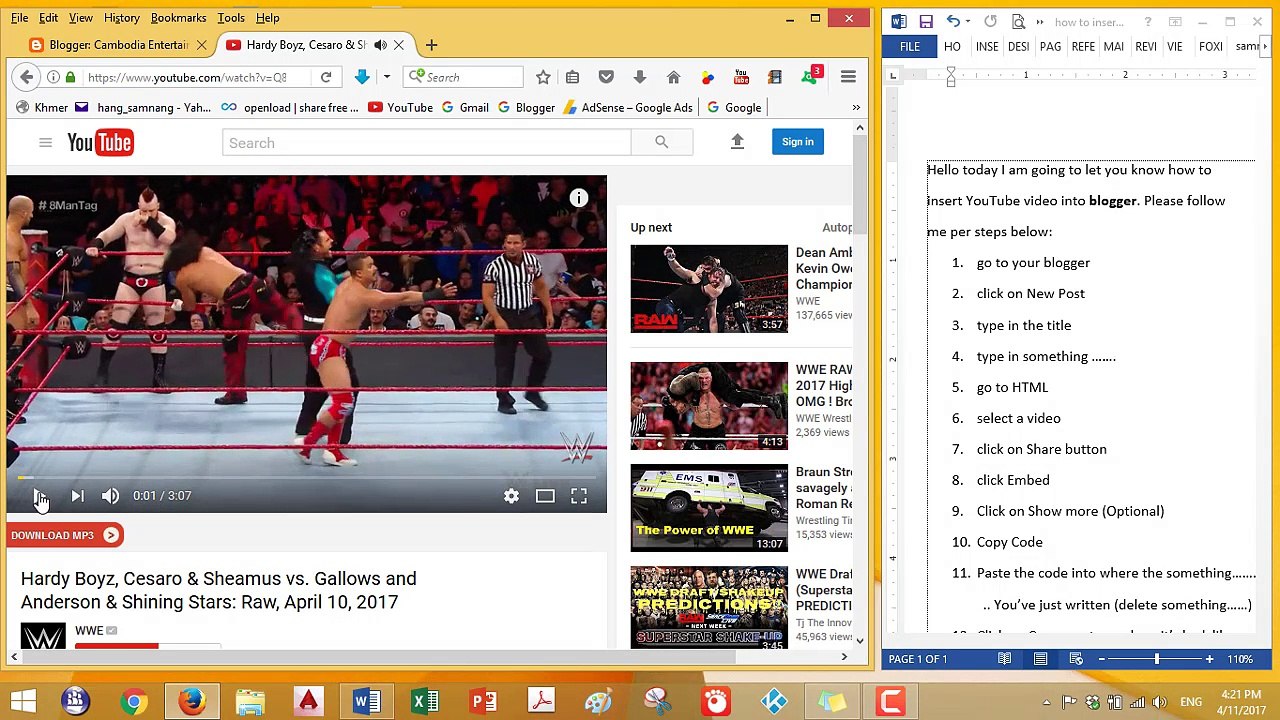This screenshot has height=720, width=1280.
Task: Open the Firefox File menu
Action: click(20, 18)
